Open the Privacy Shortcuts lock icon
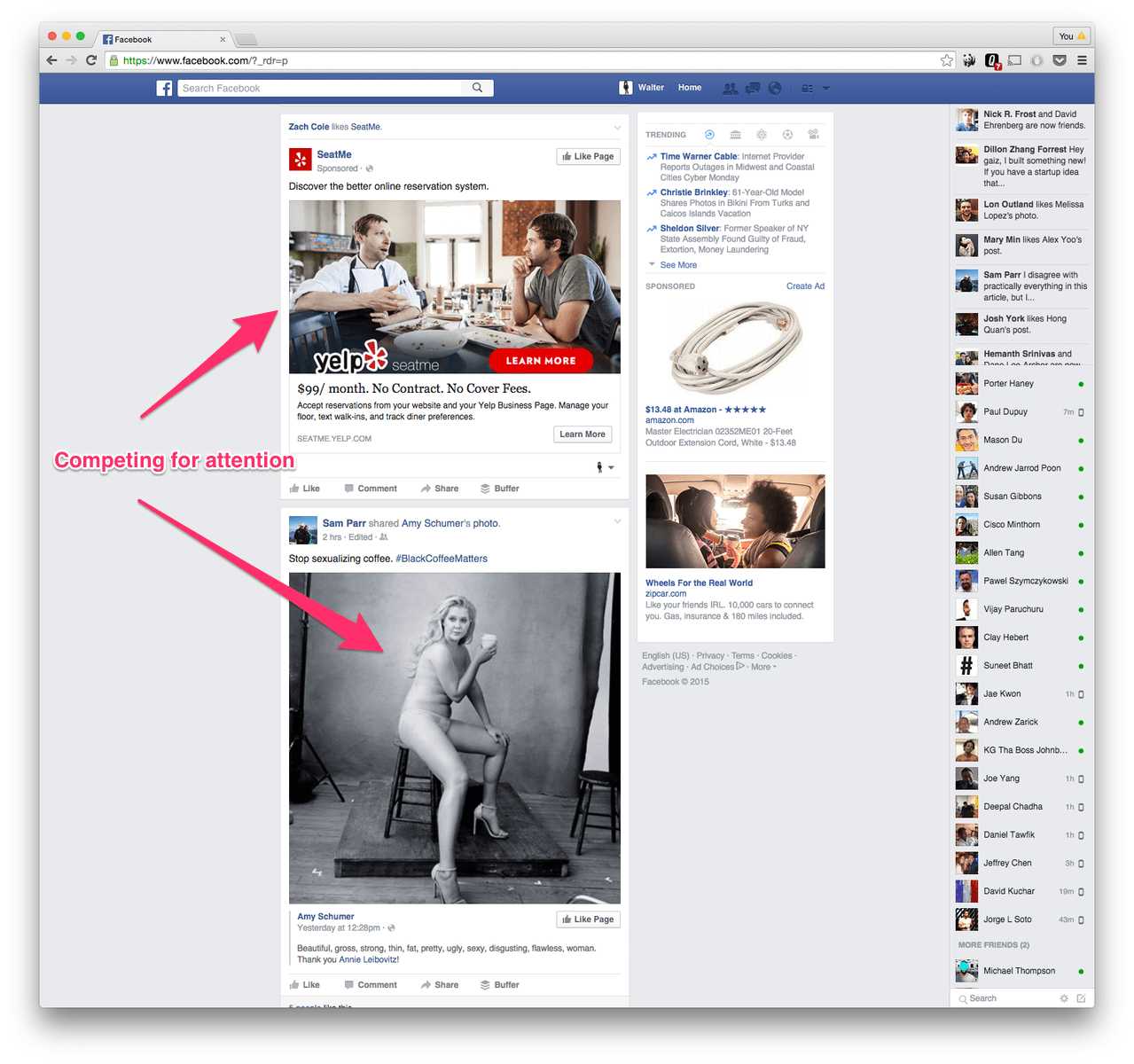1134x1064 pixels. point(807,88)
